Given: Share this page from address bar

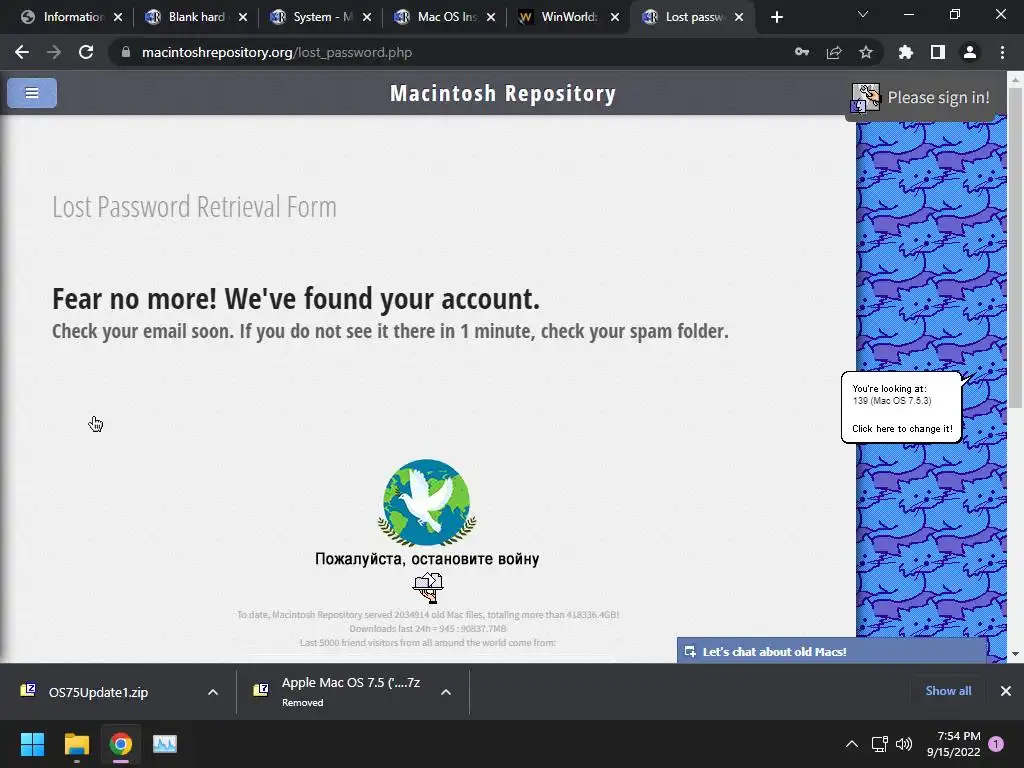Looking at the screenshot, I should (834, 52).
